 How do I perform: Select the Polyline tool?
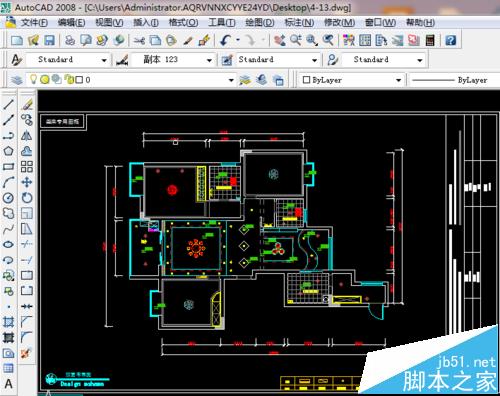pos(8,136)
